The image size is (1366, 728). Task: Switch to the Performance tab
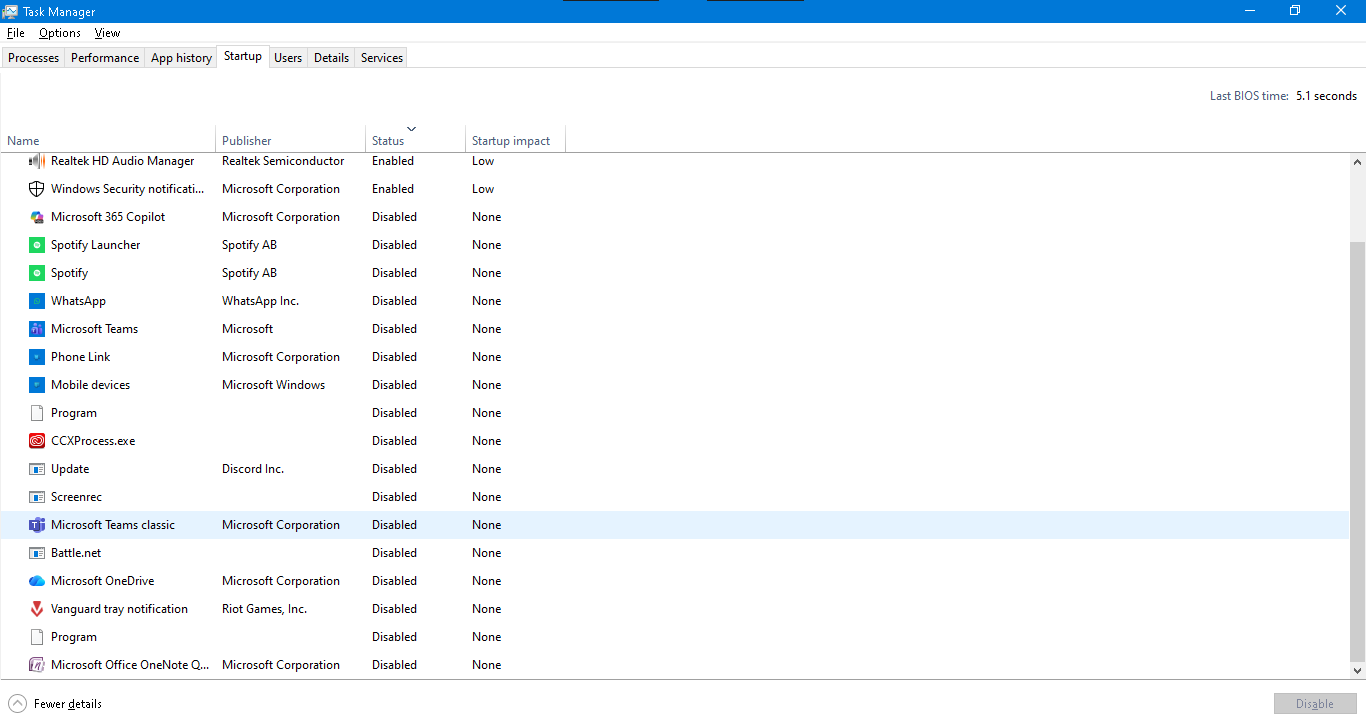pos(105,58)
